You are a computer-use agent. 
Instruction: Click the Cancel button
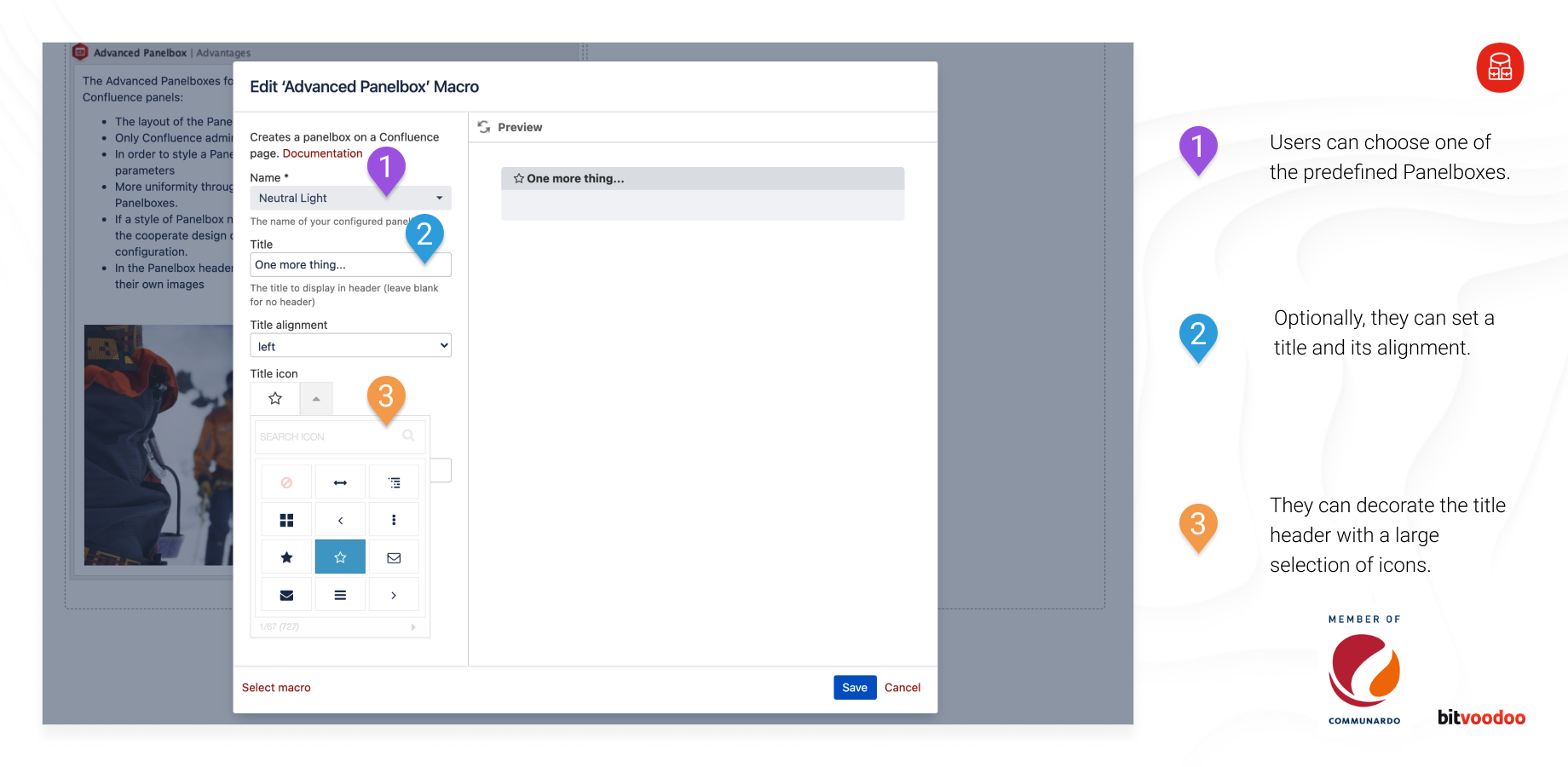tap(902, 687)
